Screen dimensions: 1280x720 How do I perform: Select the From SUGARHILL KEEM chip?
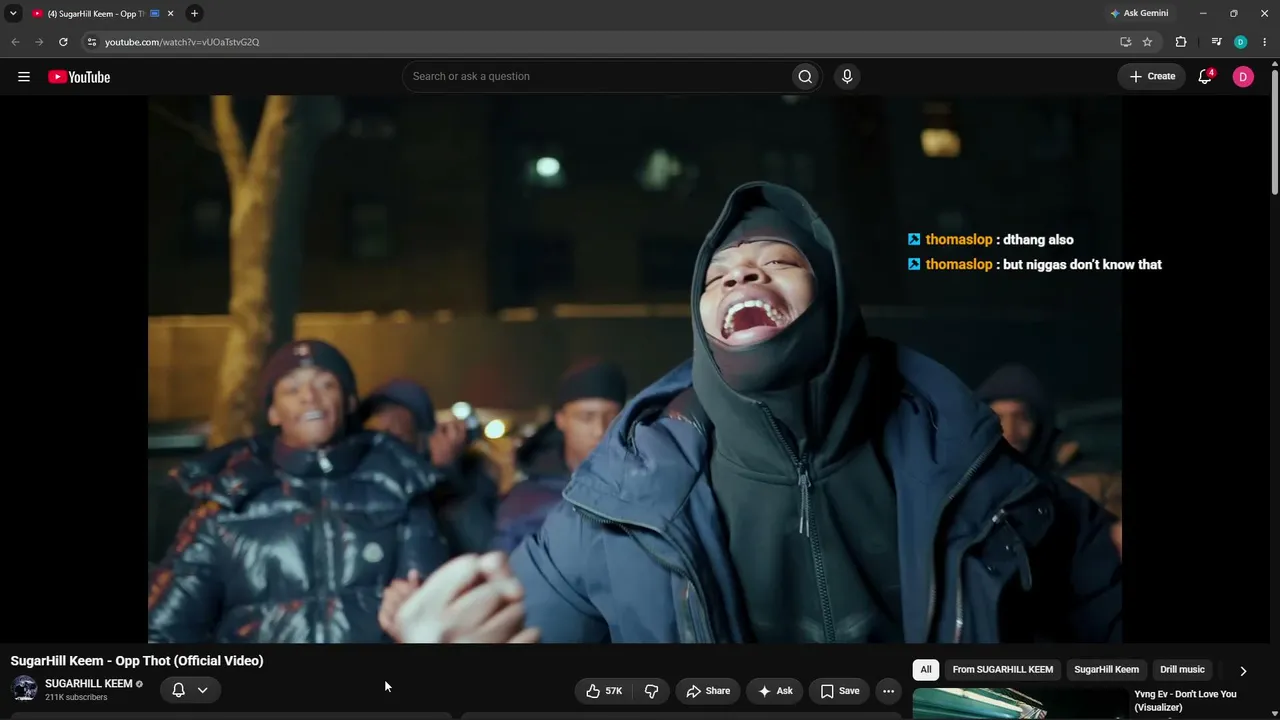1003,670
